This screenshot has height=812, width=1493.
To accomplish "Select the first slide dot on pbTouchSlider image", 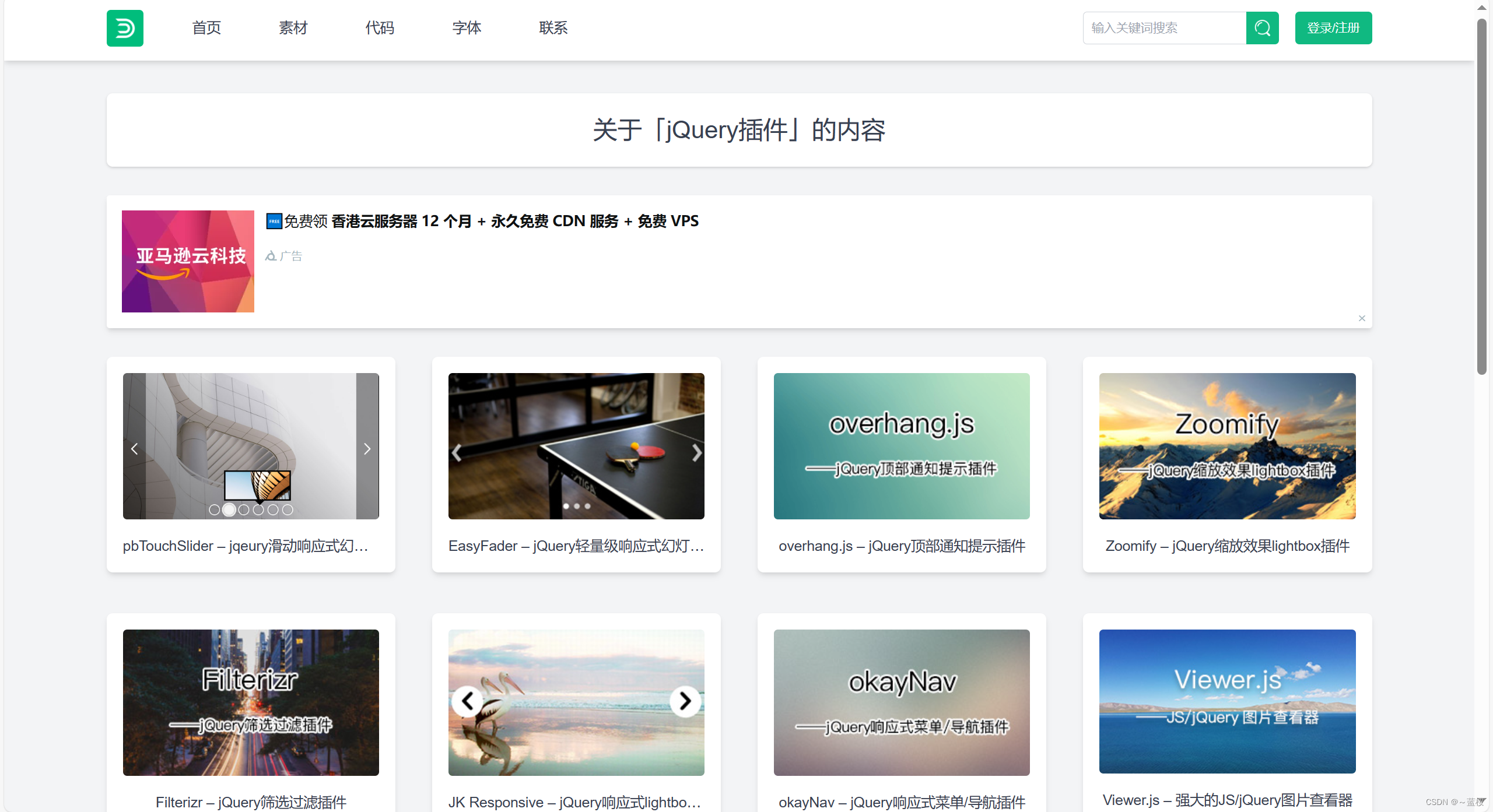I will click(215, 510).
